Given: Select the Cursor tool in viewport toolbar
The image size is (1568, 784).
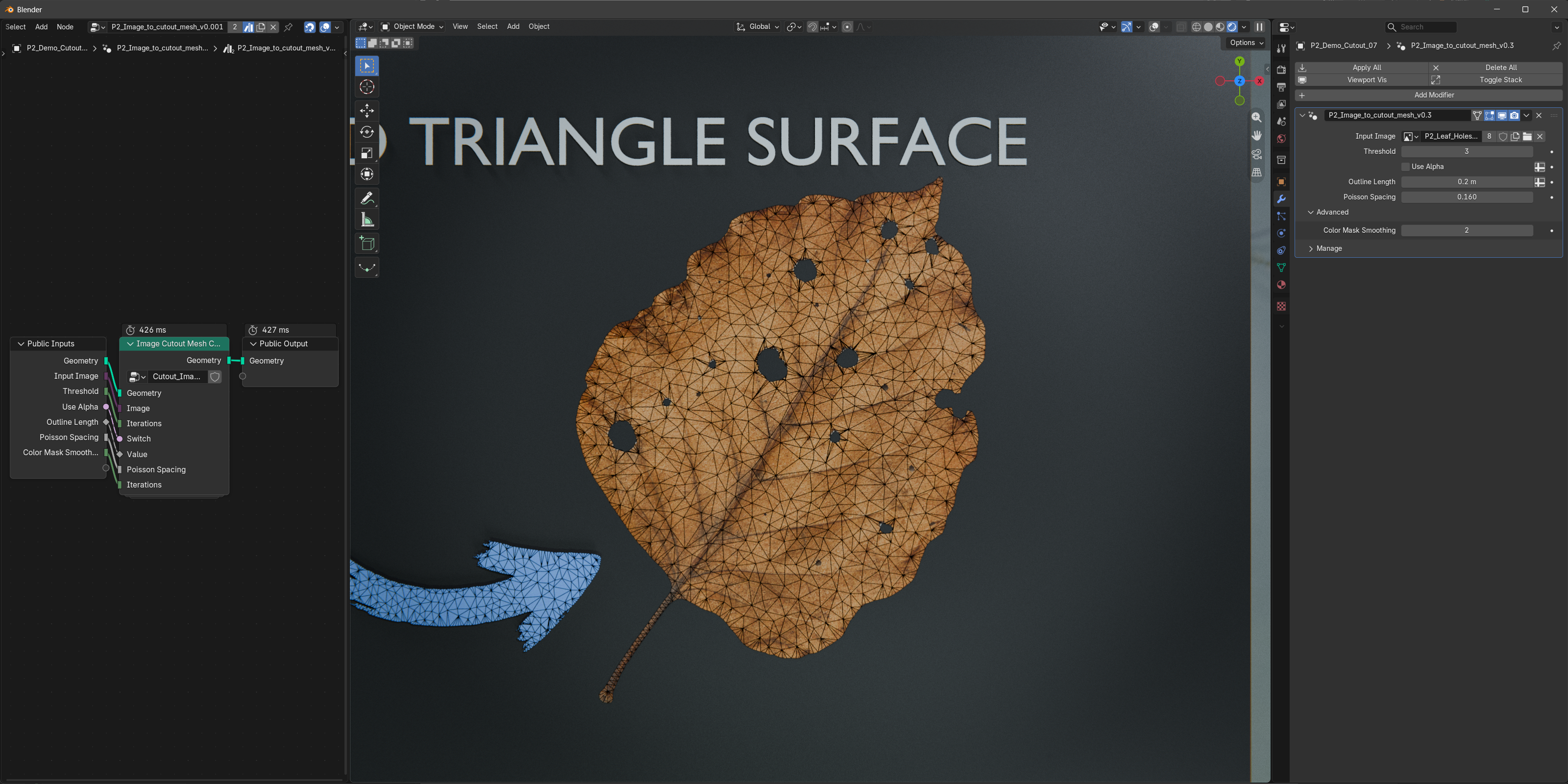Looking at the screenshot, I should (367, 87).
